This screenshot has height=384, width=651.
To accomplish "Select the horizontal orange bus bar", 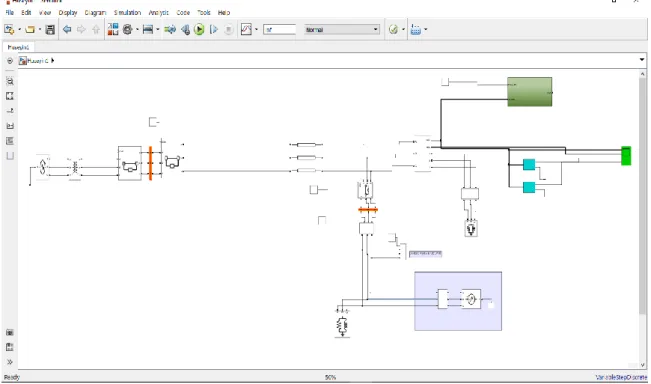I will pyautogui.click(x=368, y=210).
